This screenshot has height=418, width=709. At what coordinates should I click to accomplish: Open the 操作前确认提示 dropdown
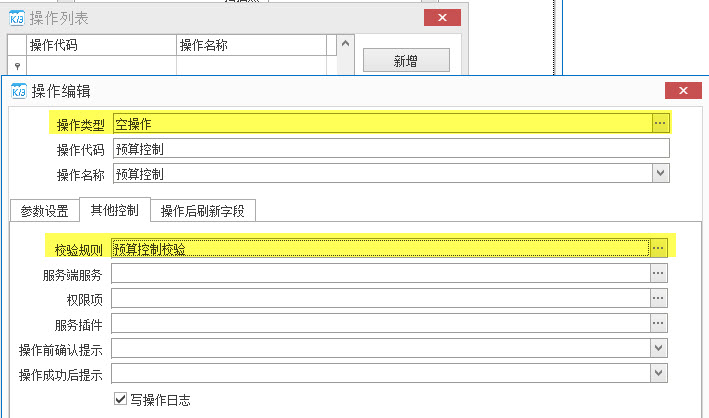click(x=659, y=348)
